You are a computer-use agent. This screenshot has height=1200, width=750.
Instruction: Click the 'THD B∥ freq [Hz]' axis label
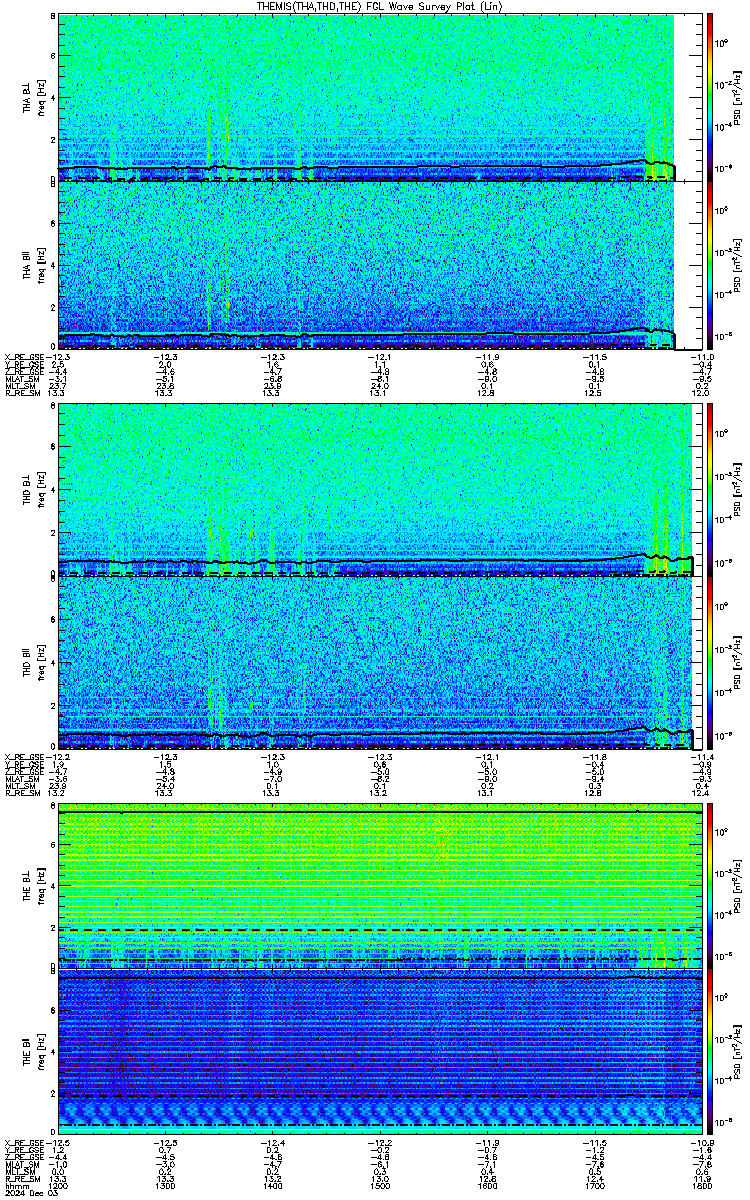coord(33,662)
